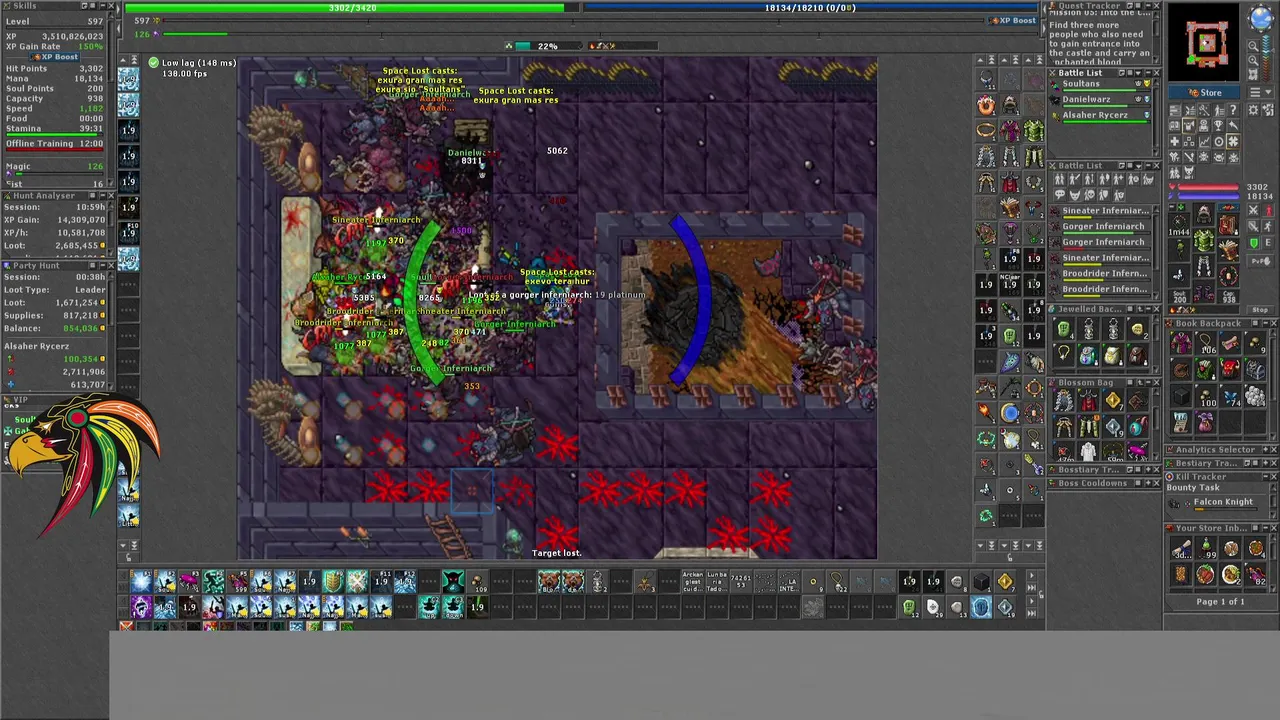Open the analytics chart icon in the widget grid
Image resolution: width=1280 pixels, height=720 pixels.
click(x=1204, y=141)
